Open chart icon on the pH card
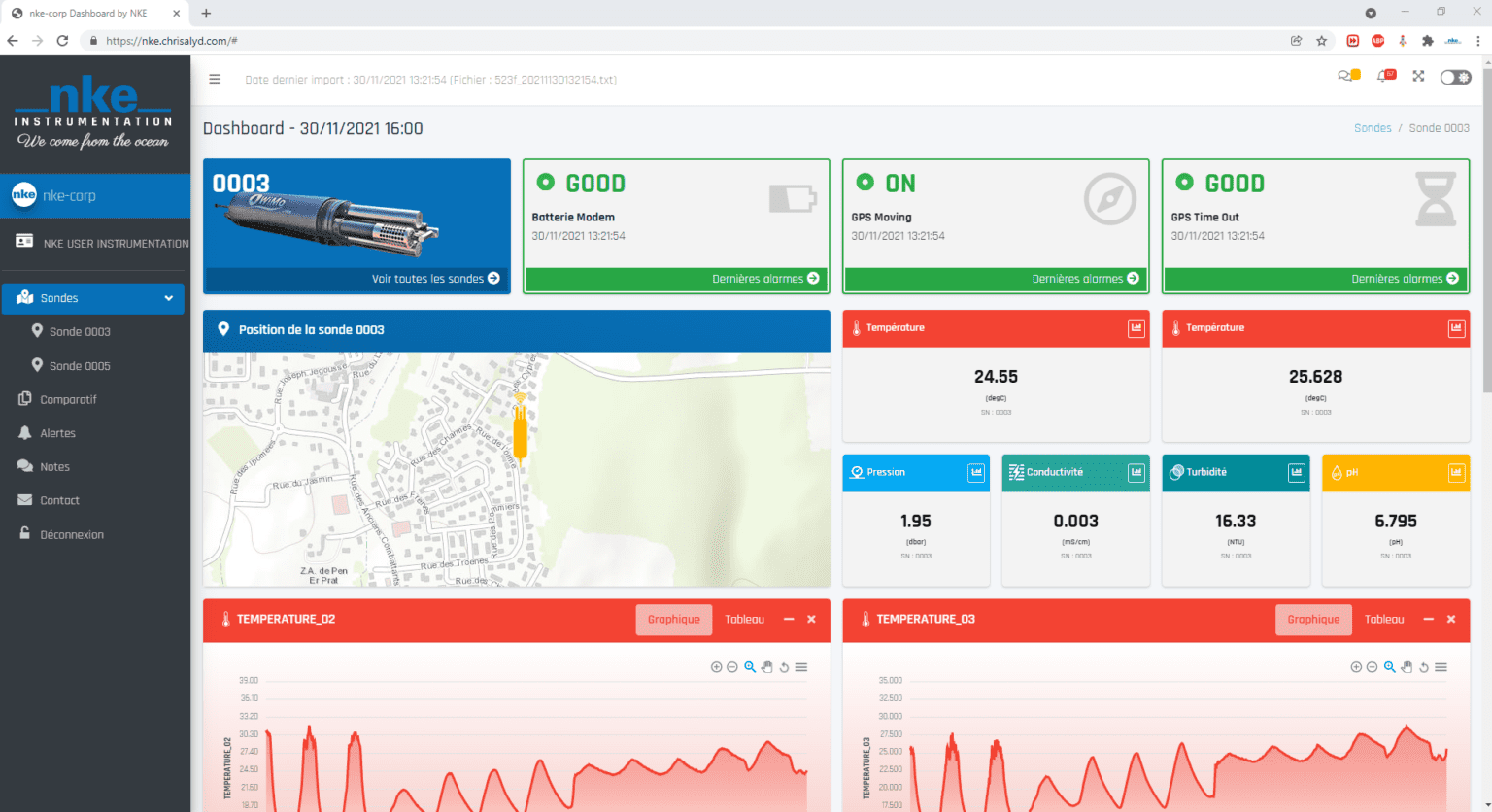Viewport: 1492px width, 812px height. [x=1455, y=473]
